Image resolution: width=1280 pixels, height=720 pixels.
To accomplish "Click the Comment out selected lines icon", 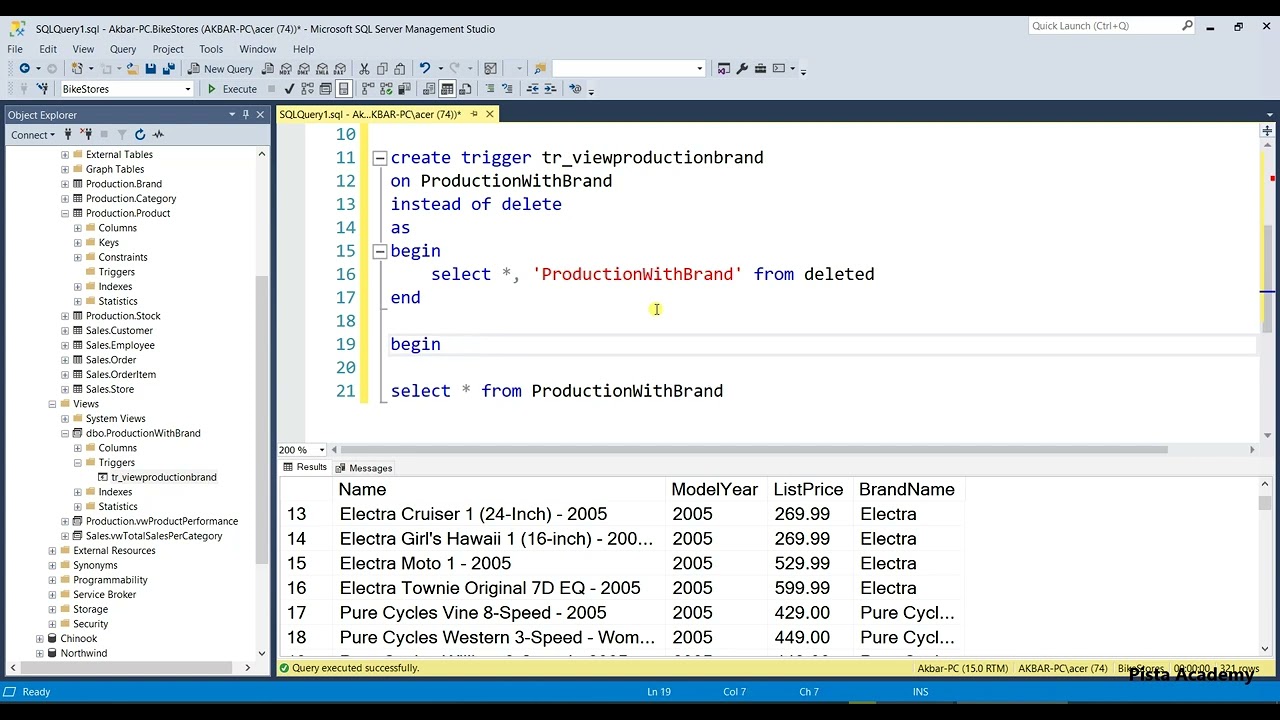I will (x=490, y=89).
